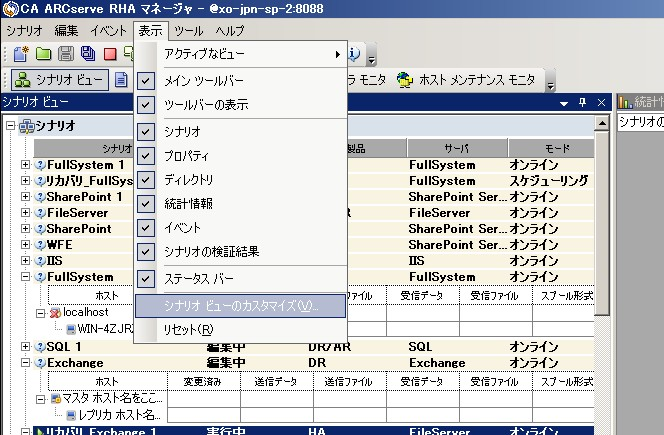Click the status icon of IIS scenario
664x435 pixels.
coord(40,261)
